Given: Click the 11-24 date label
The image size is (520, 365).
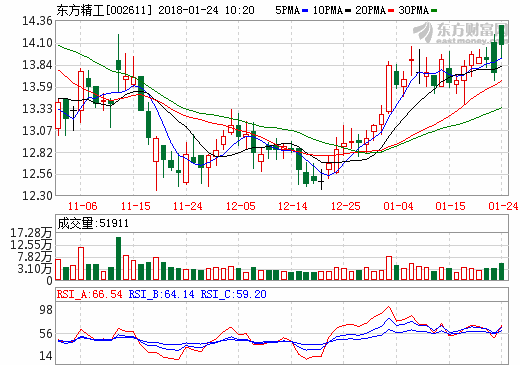Looking at the screenshot, I should 188,206.
